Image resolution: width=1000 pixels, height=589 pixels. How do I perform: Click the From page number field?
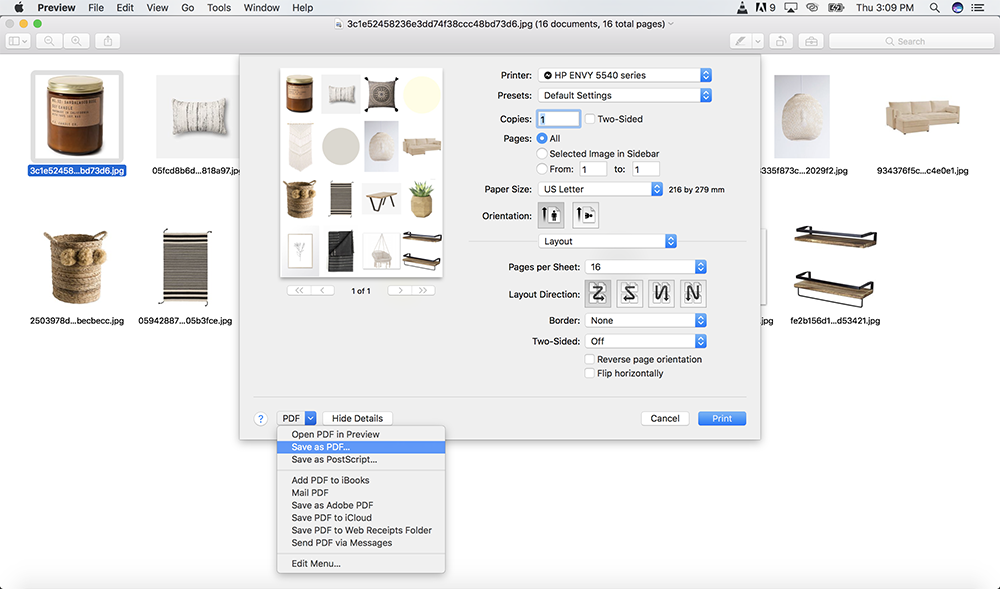[593, 170]
